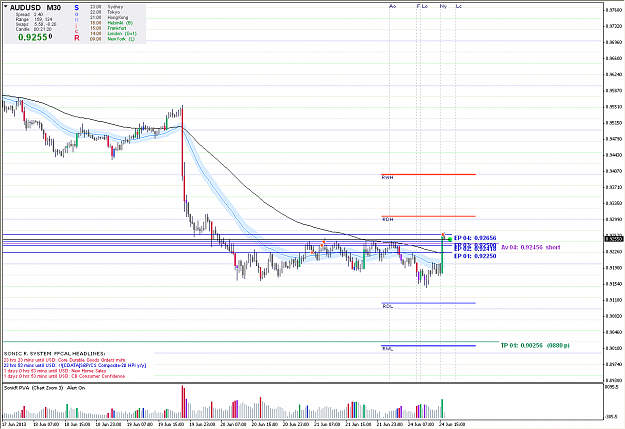Image resolution: width=625 pixels, height=429 pixels.
Task: Click the Frankfurt session time row
Action: [108, 28]
